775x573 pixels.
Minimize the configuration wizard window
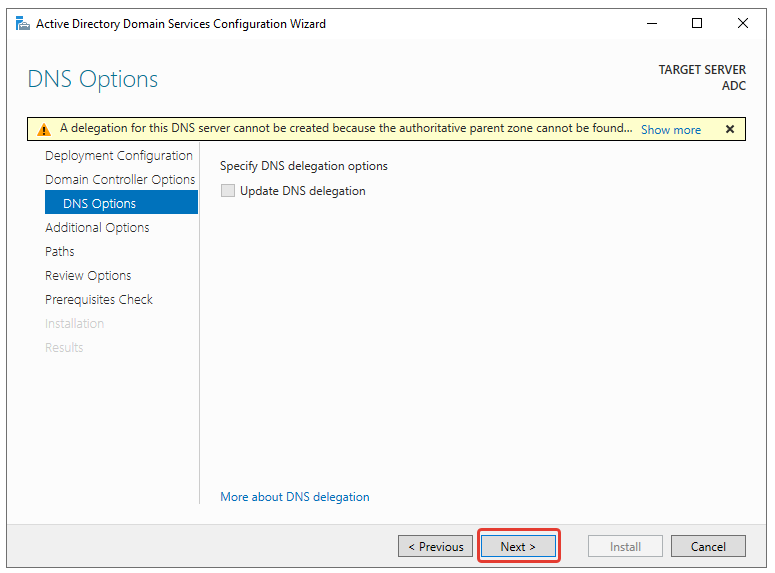(x=650, y=23)
